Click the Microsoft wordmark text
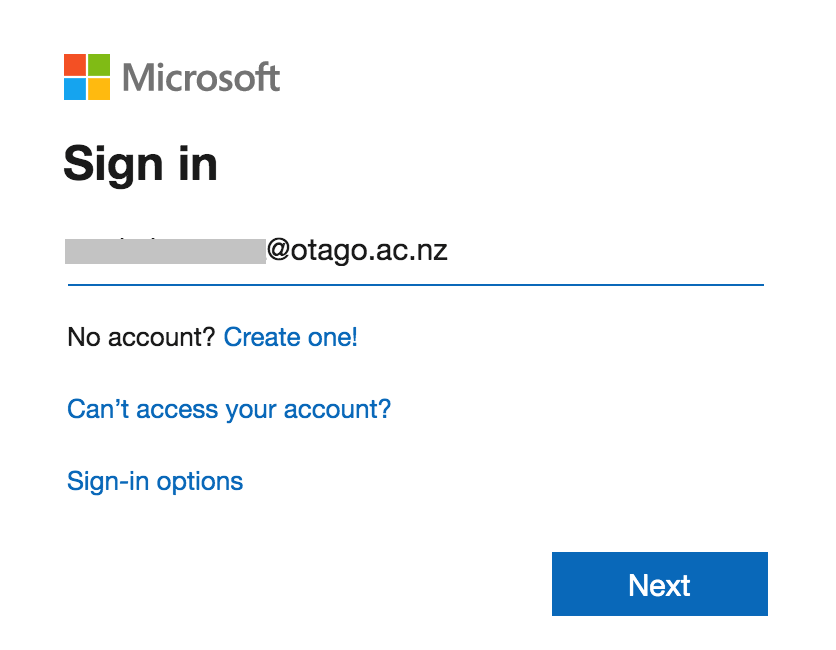 [201, 77]
